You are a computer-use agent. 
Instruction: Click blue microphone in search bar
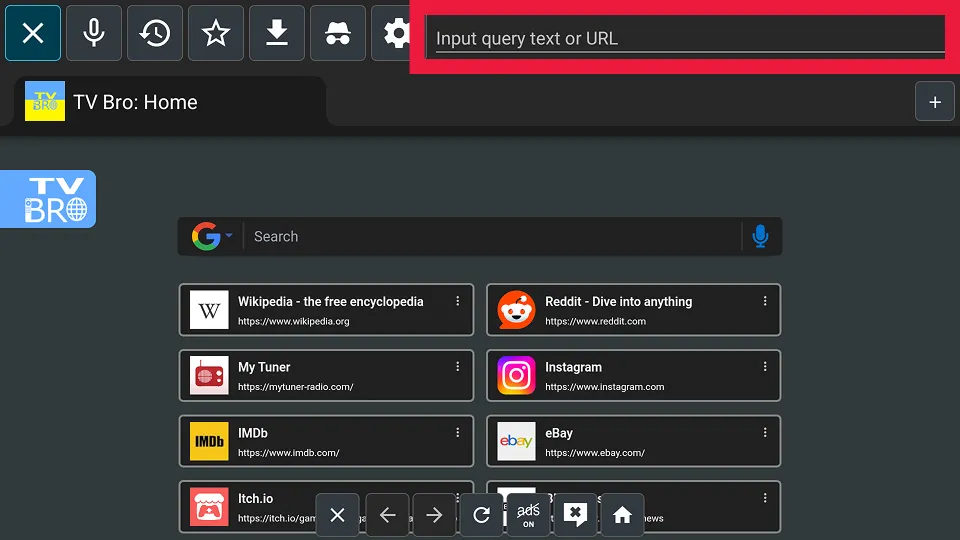[760, 236]
